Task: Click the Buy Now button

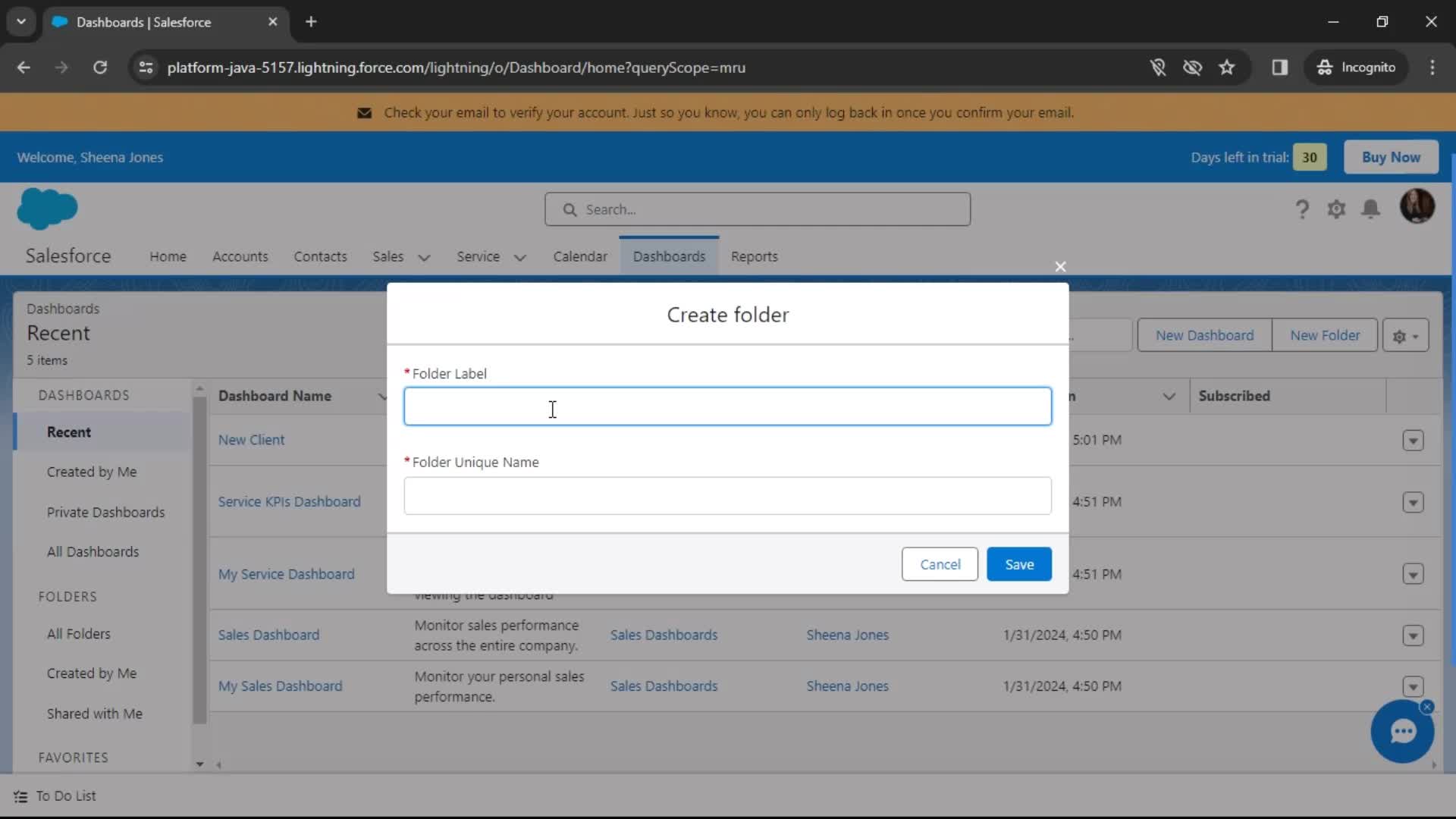Action: tap(1391, 157)
